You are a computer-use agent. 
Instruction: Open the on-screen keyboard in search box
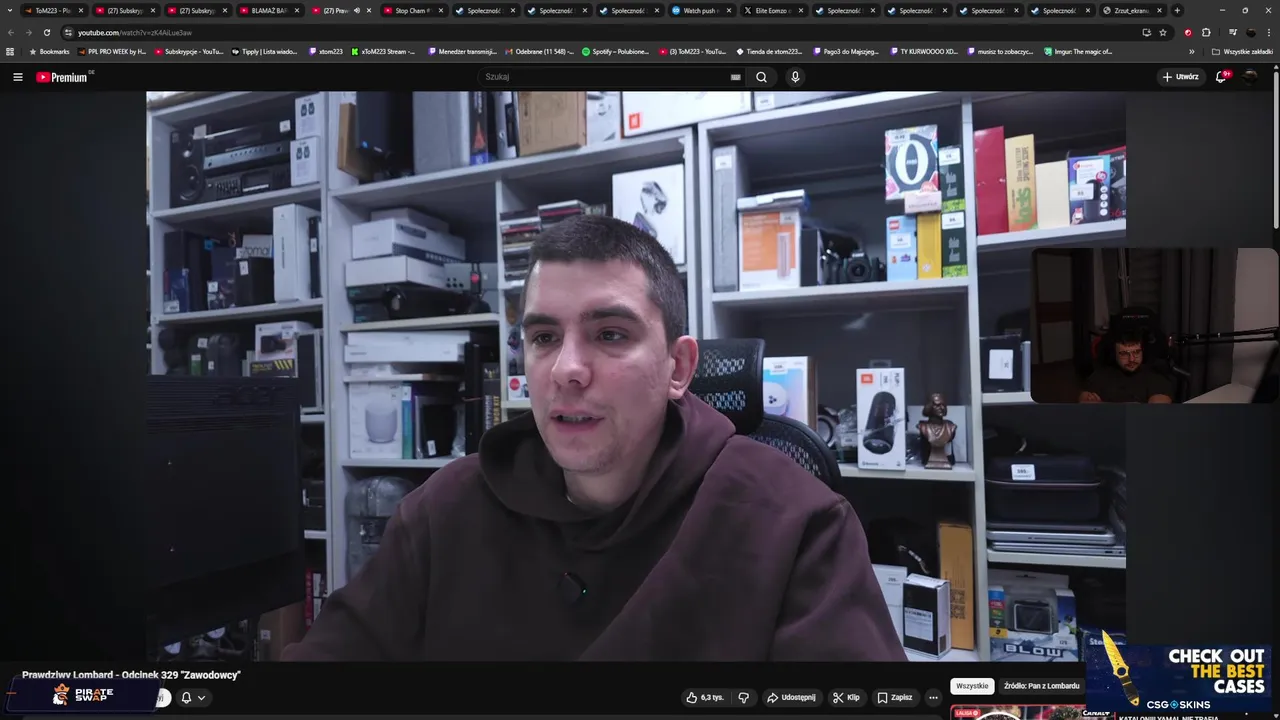tap(735, 77)
